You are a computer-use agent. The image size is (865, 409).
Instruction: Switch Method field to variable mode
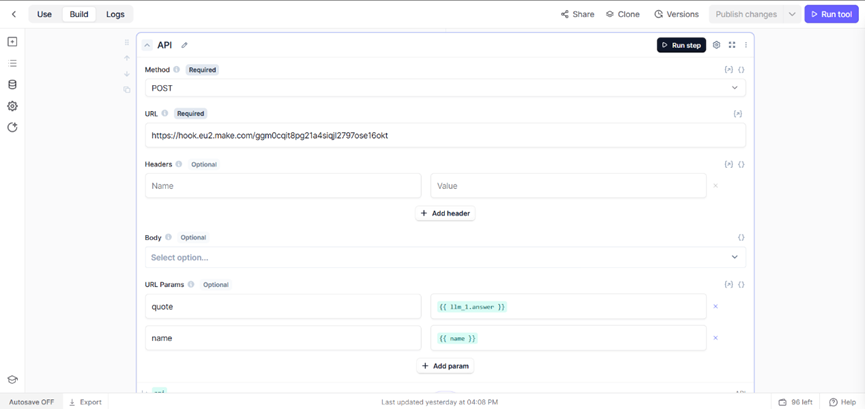click(x=729, y=70)
